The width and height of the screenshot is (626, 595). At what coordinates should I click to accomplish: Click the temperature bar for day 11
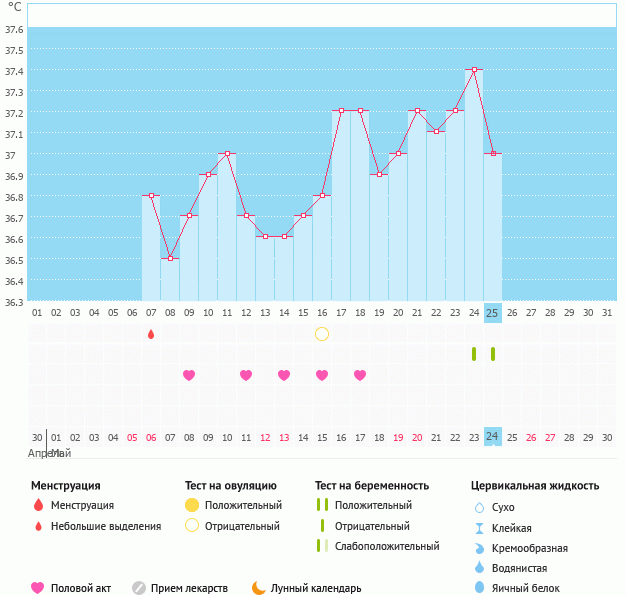pyautogui.click(x=227, y=228)
